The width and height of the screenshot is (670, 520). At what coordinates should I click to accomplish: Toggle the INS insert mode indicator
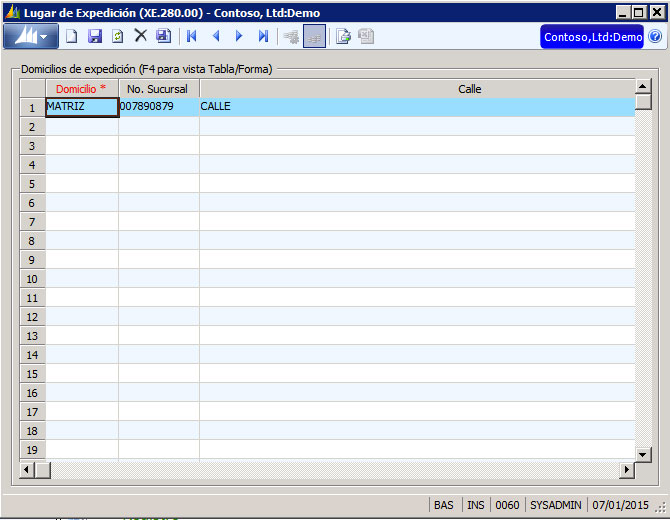(476, 505)
